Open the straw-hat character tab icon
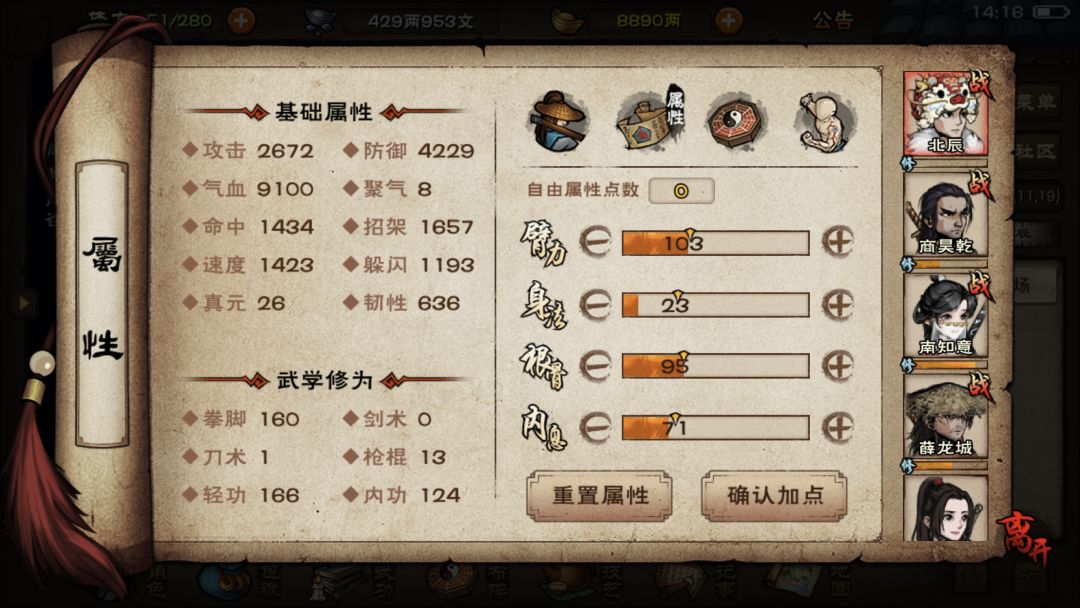This screenshot has height=608, width=1080. point(559,121)
